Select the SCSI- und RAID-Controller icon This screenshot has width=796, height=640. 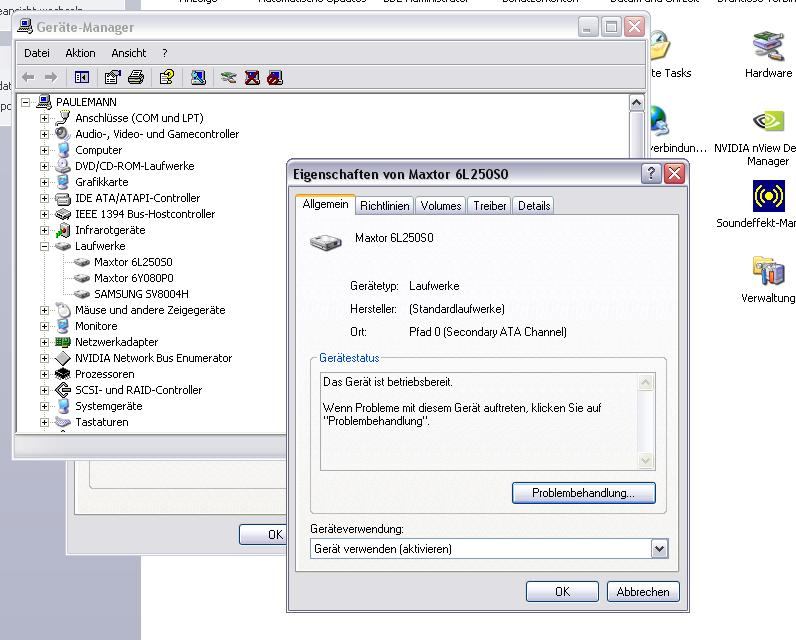(63, 390)
